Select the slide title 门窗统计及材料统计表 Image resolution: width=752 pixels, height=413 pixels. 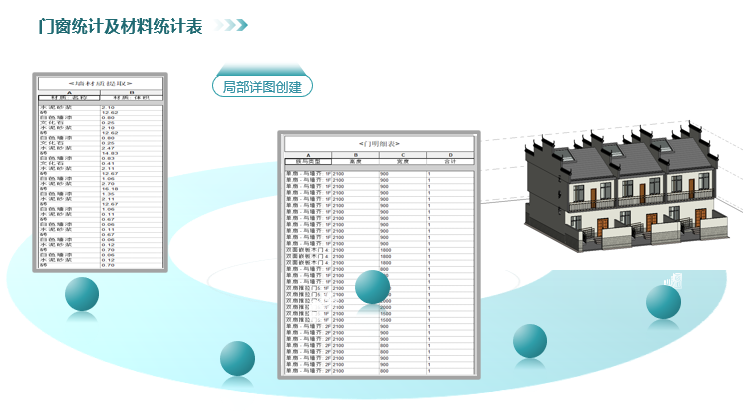point(120,26)
